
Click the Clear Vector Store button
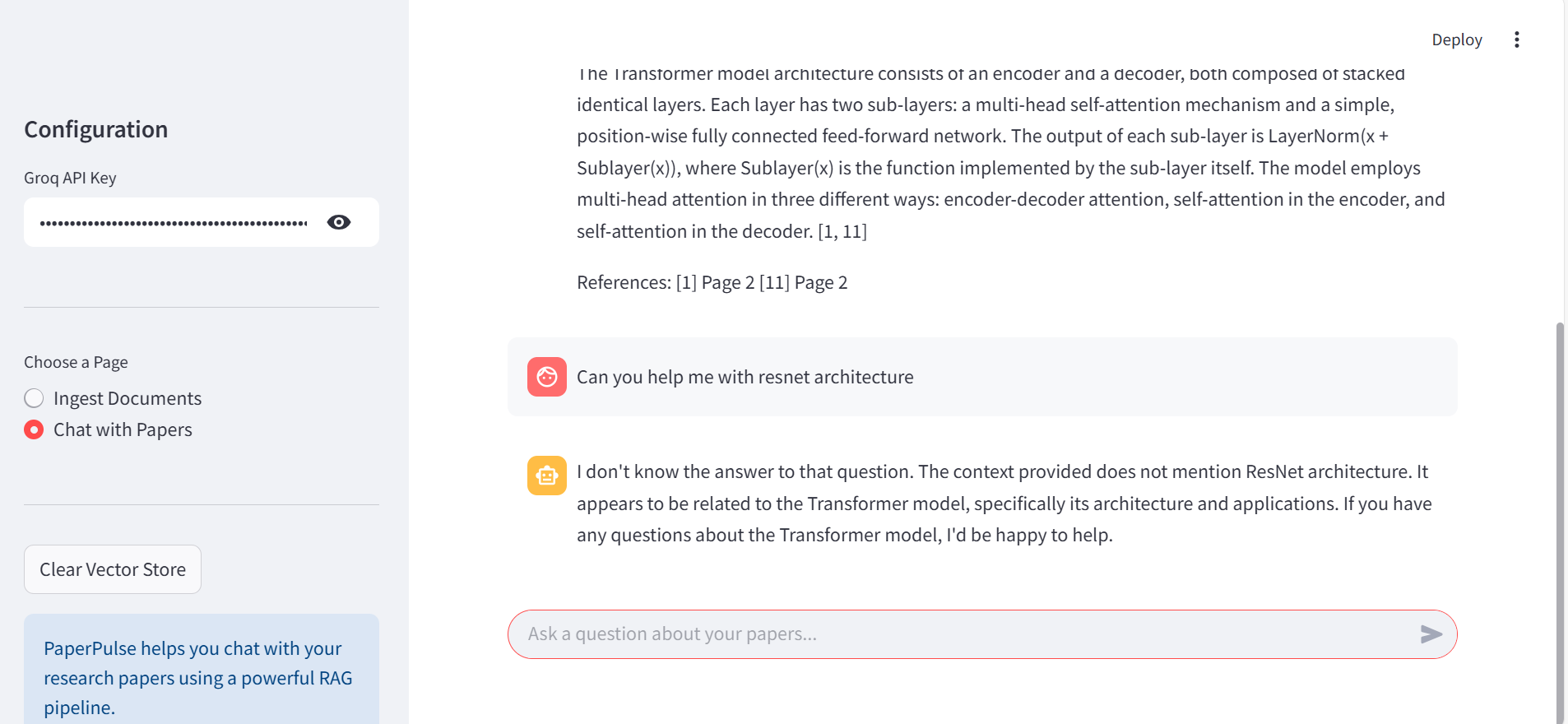tap(113, 569)
